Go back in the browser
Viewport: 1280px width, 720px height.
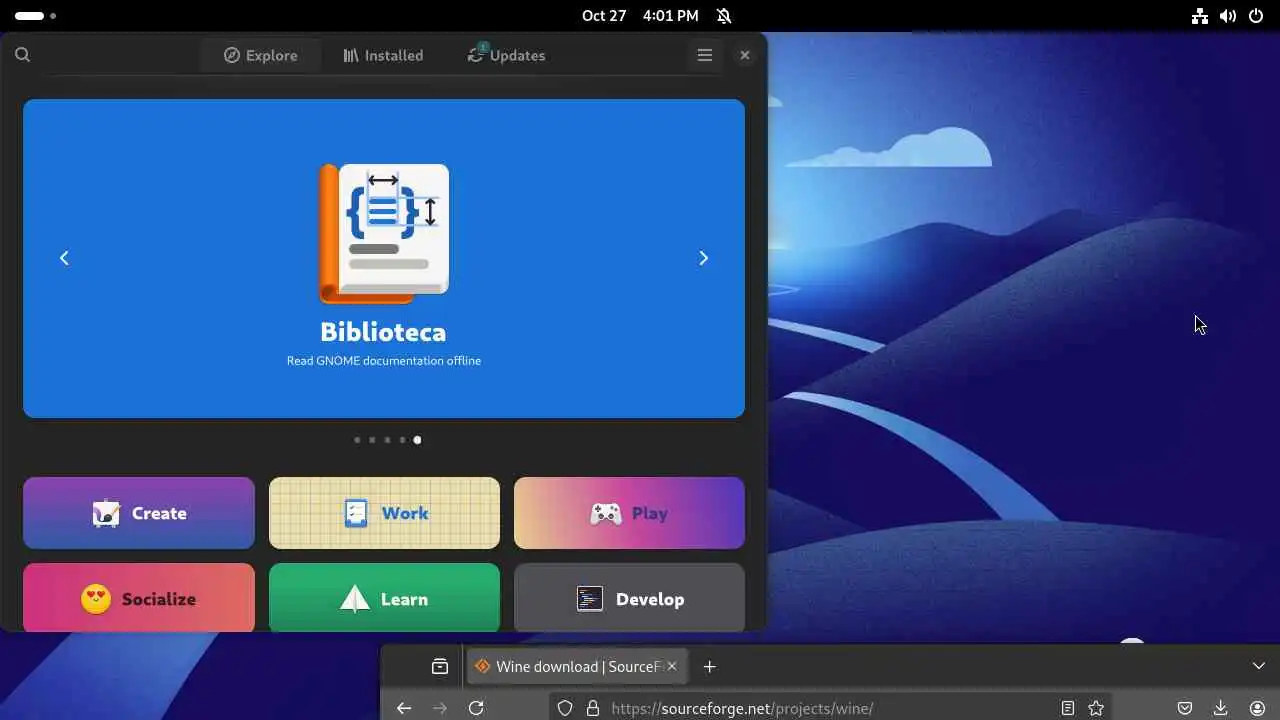(x=404, y=708)
